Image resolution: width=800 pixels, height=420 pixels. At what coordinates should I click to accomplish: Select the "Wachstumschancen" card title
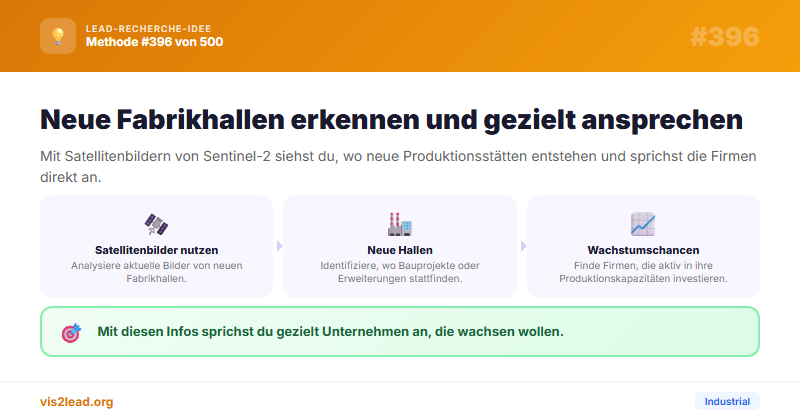click(x=643, y=250)
